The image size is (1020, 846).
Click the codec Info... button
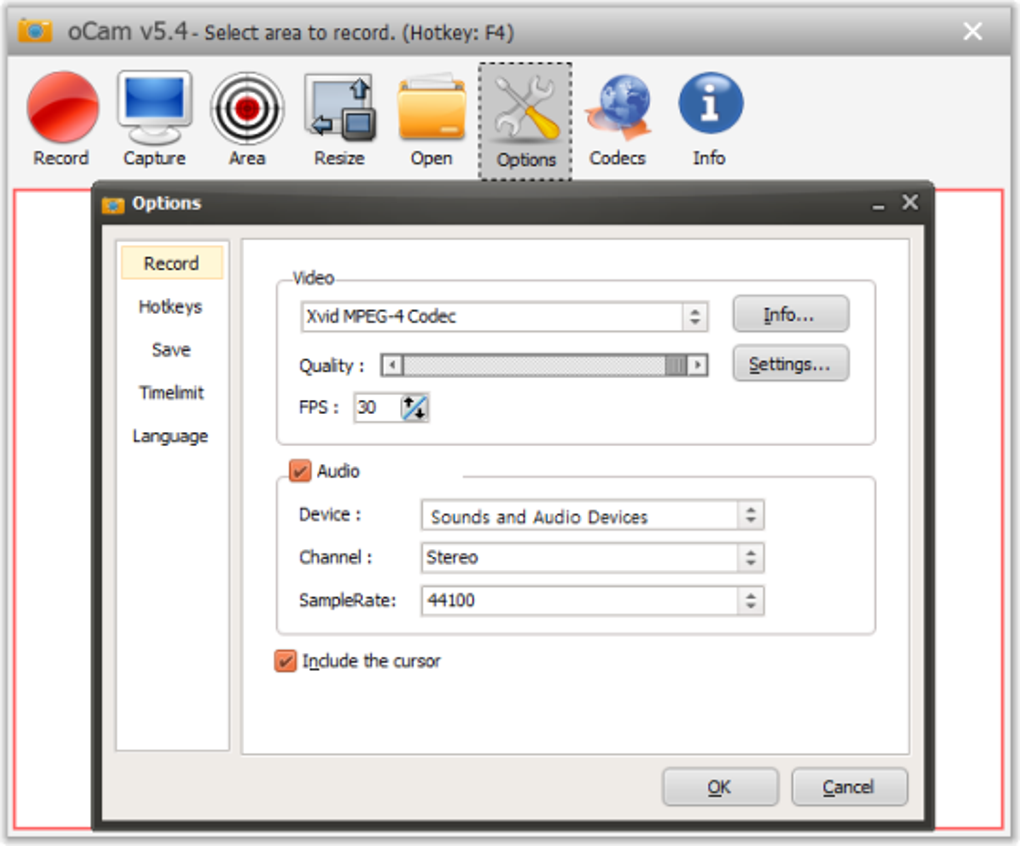coord(791,314)
